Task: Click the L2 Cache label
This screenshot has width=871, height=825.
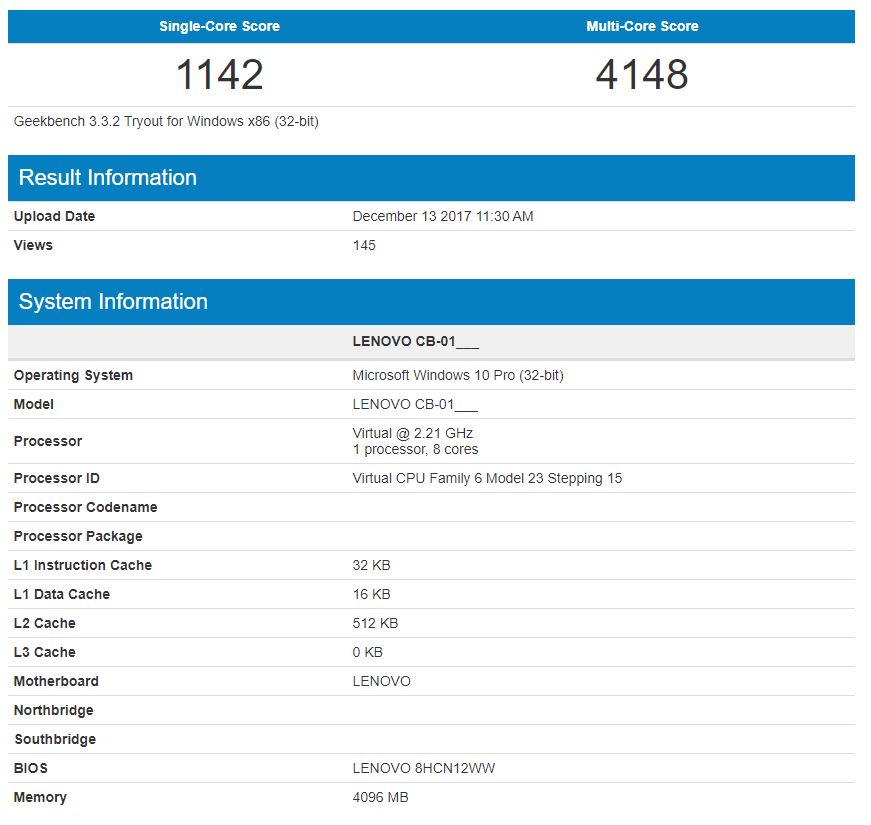Action: (x=44, y=623)
